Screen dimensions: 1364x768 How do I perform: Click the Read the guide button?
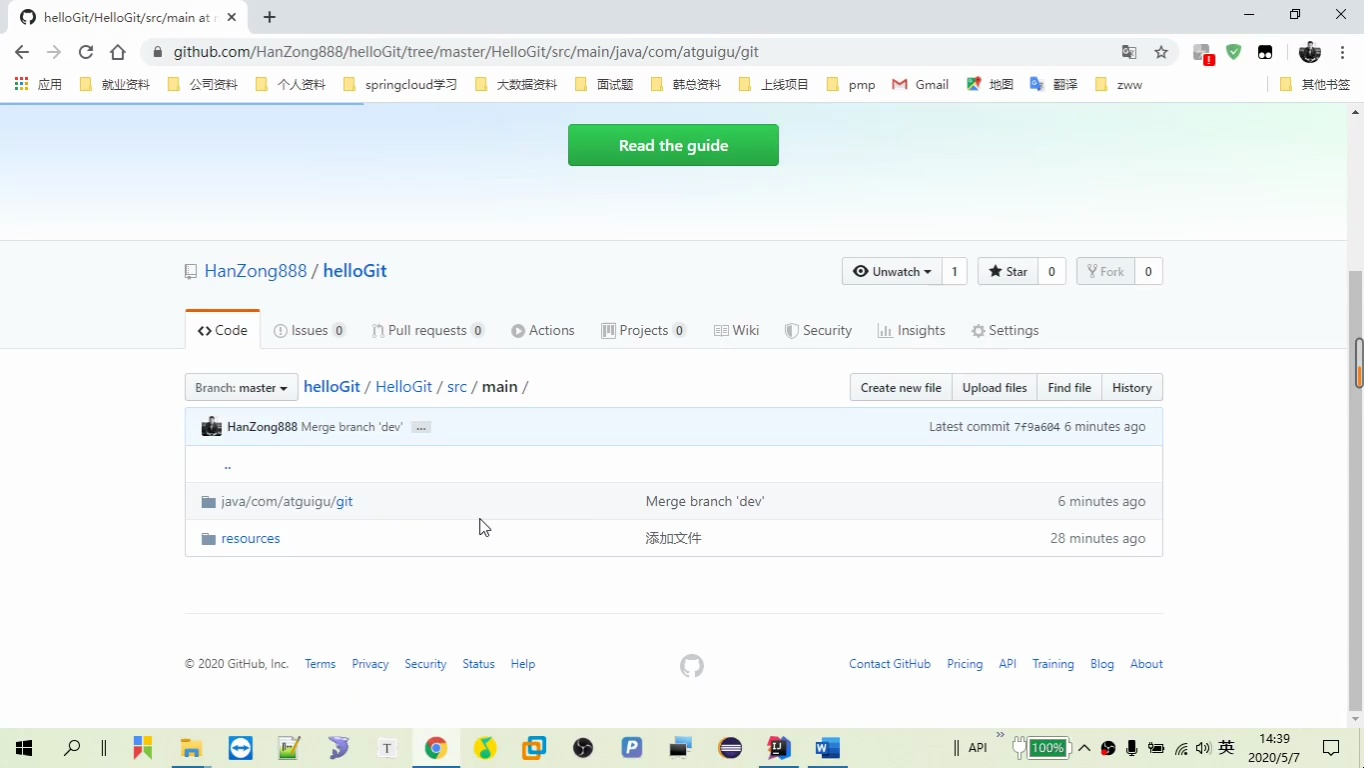673,145
